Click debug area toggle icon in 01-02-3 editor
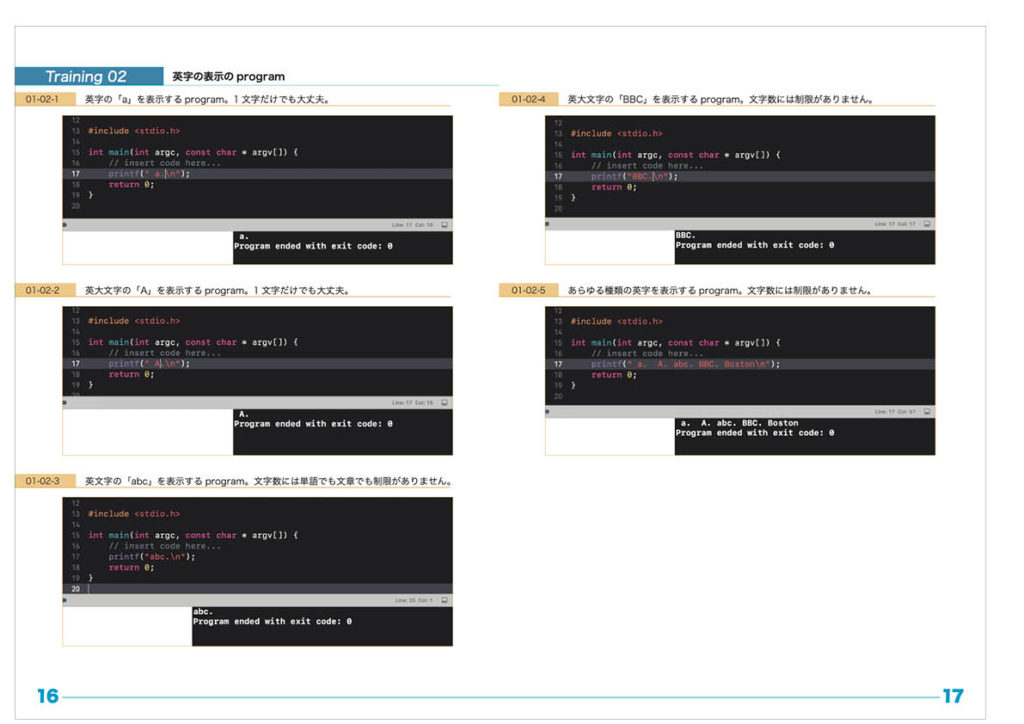The image size is (1024, 724). pyautogui.click(x=444, y=600)
